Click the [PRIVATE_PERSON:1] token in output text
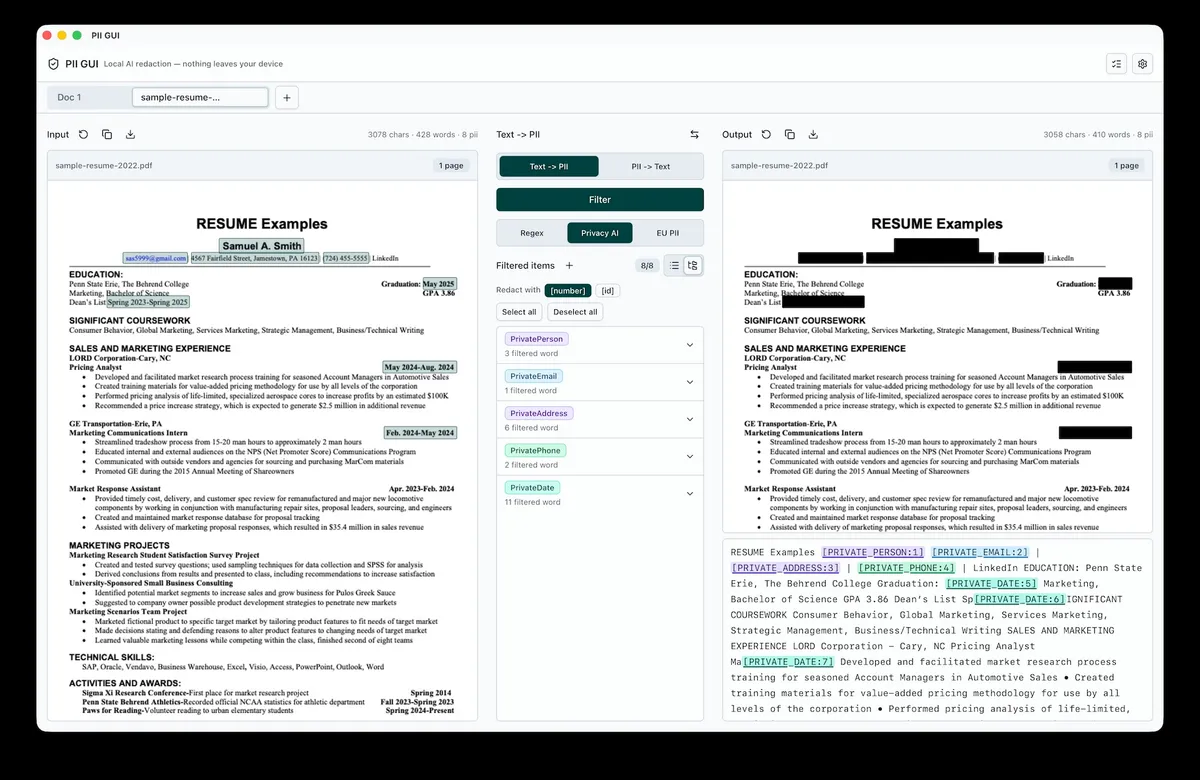 872,552
